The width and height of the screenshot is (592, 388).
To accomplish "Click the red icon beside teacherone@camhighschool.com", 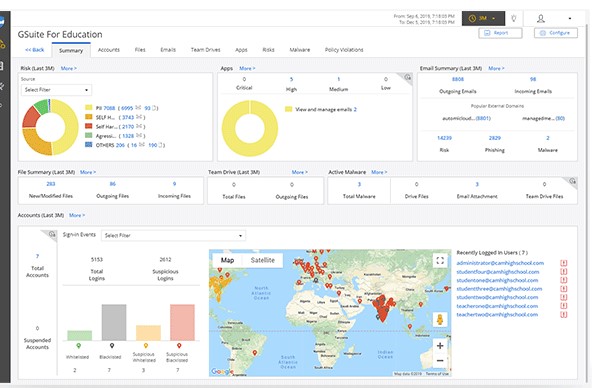I will click(x=563, y=306).
